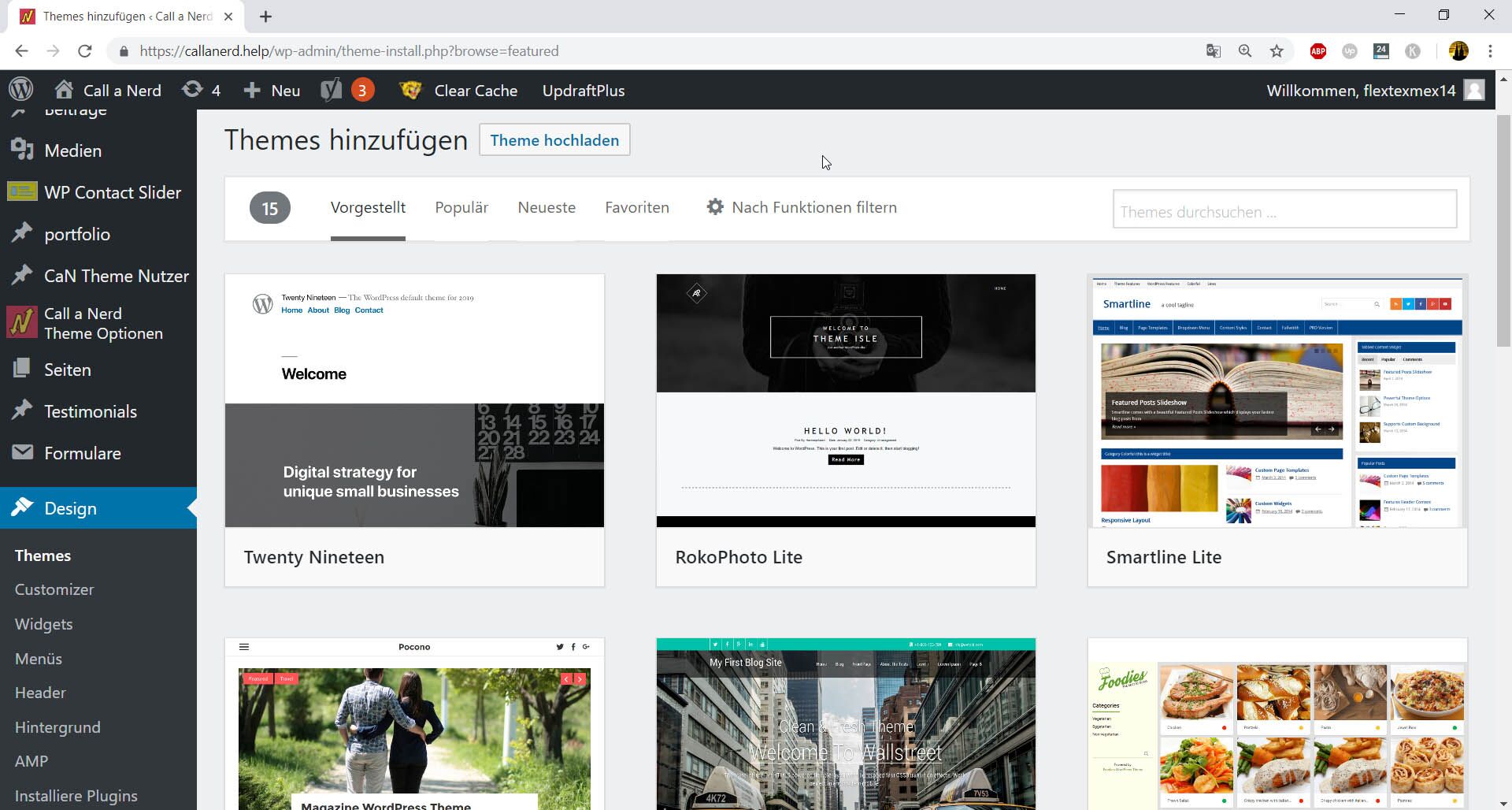Click the browser zoom magnifier icon
Image resolution: width=1512 pixels, height=810 pixels.
(x=1245, y=51)
